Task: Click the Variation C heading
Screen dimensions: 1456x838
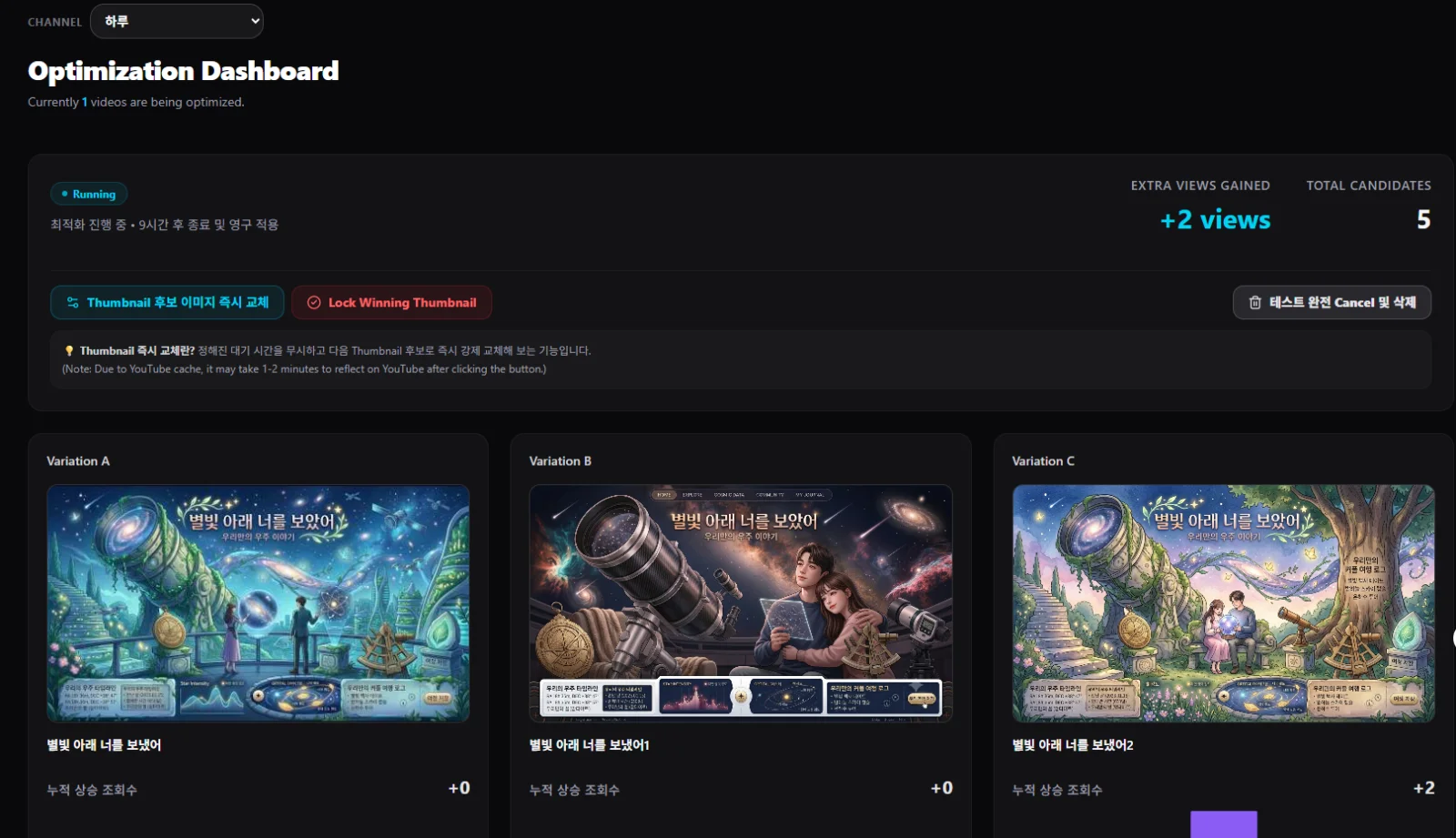Action: point(1043,461)
